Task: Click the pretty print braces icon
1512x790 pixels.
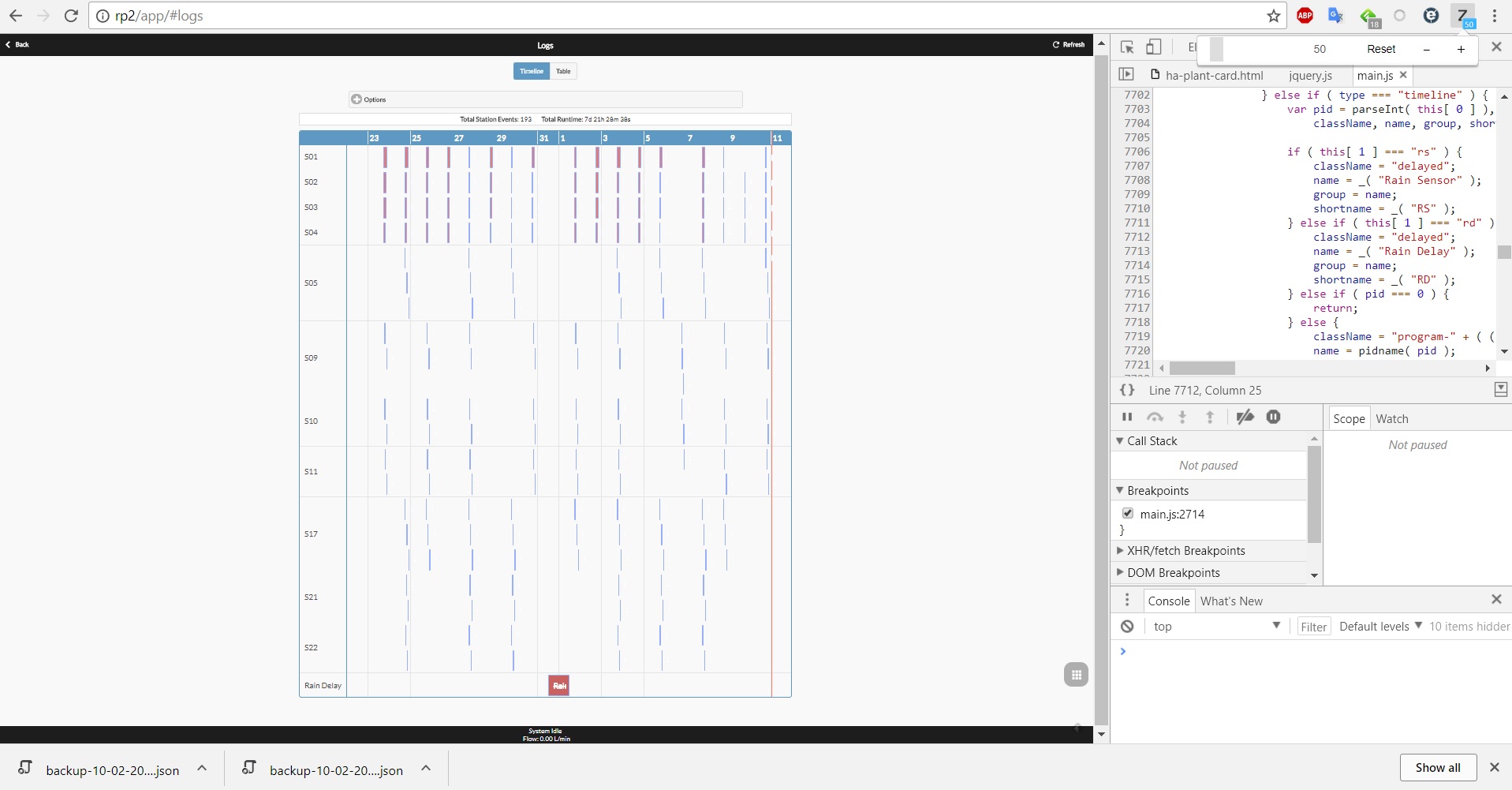Action: pyautogui.click(x=1127, y=390)
